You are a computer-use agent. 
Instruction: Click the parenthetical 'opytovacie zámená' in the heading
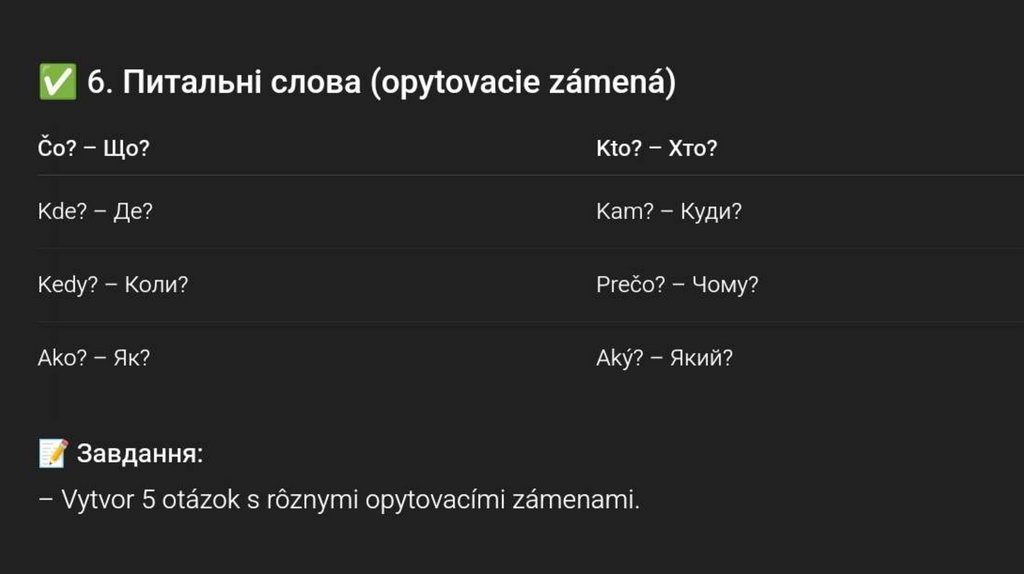point(523,83)
